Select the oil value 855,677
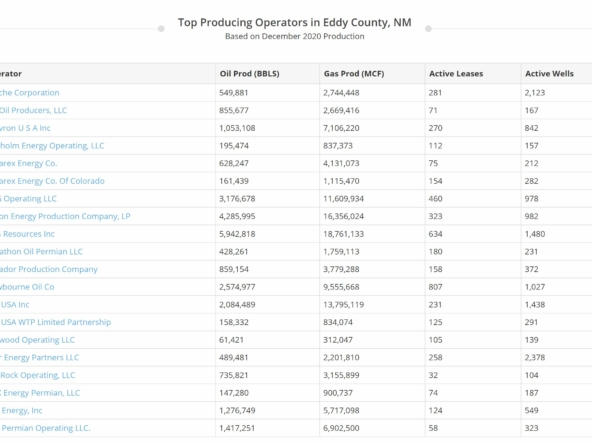The image size is (592, 444). point(234,110)
